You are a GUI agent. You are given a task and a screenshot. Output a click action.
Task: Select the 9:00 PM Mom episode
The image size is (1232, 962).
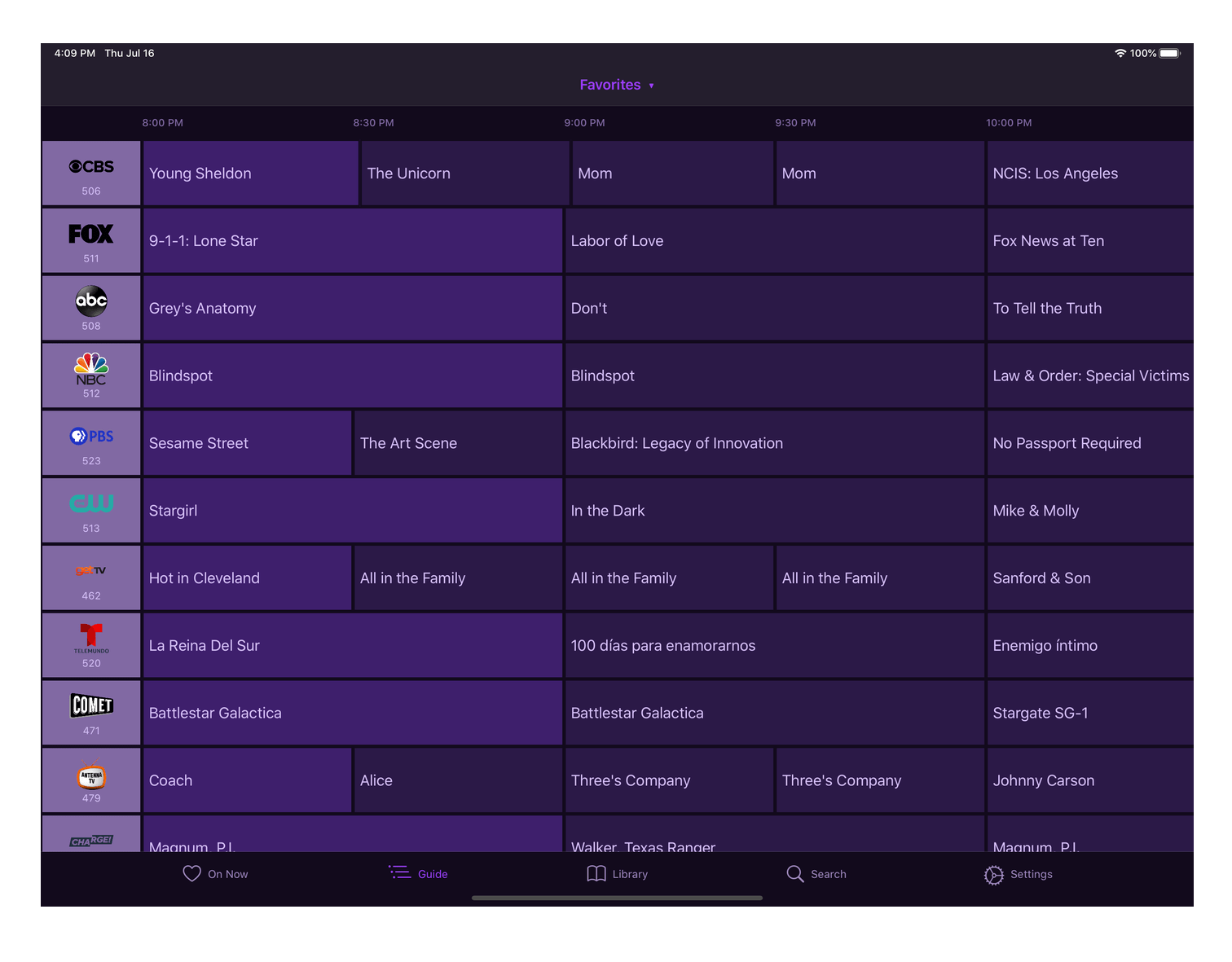673,174
